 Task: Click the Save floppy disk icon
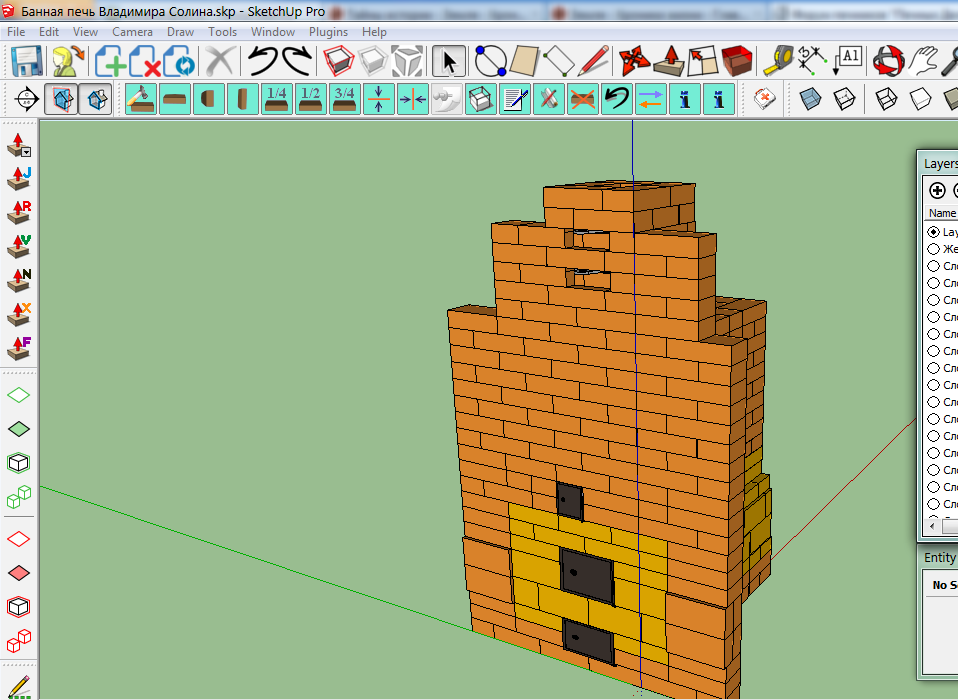coord(25,62)
